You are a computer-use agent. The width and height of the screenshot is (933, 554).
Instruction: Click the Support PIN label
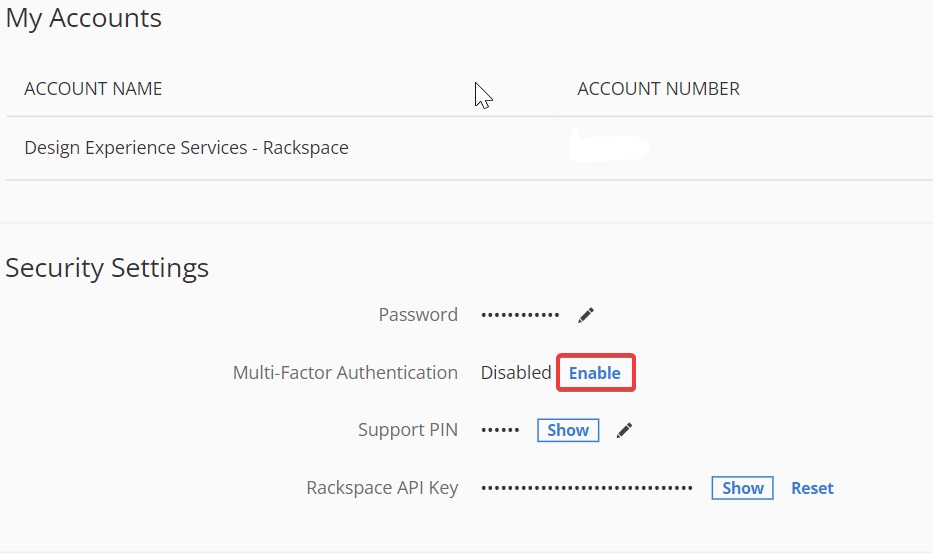(408, 430)
